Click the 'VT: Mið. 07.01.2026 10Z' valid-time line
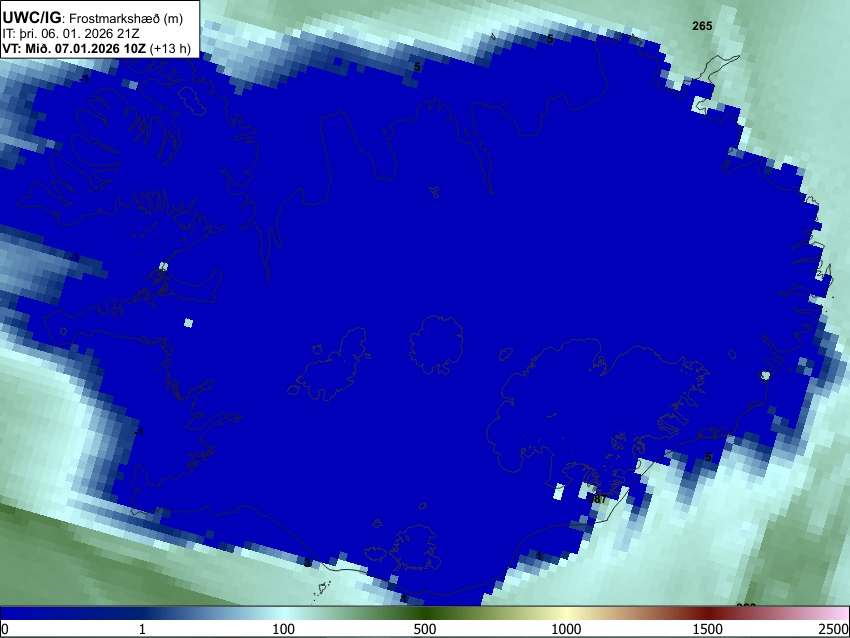 click(96, 48)
